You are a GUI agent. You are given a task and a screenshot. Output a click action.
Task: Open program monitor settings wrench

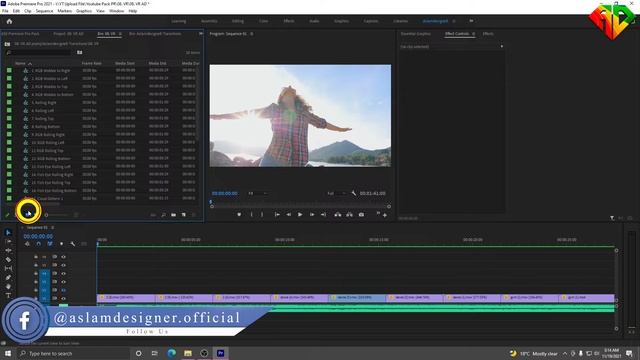(x=354, y=193)
